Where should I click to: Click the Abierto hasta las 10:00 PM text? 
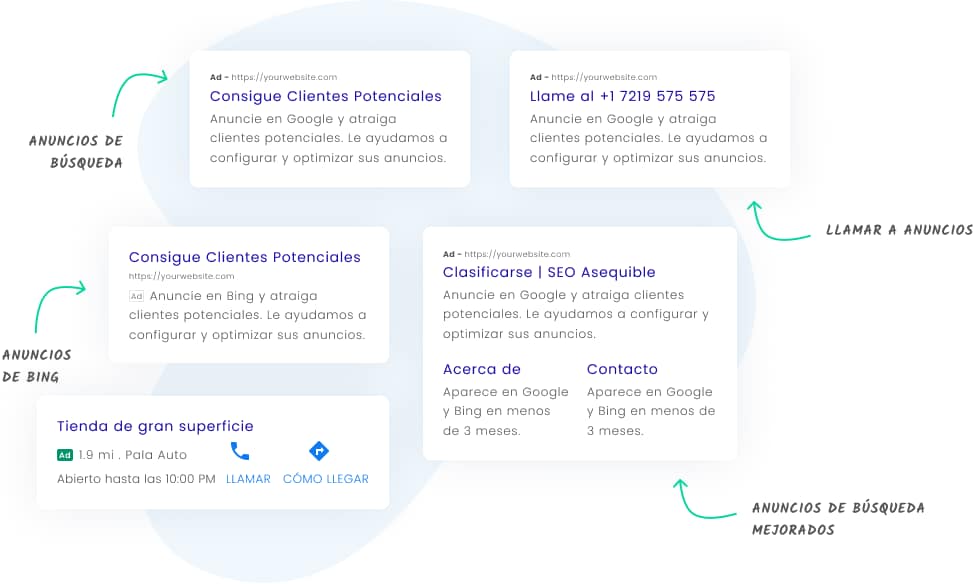point(136,479)
